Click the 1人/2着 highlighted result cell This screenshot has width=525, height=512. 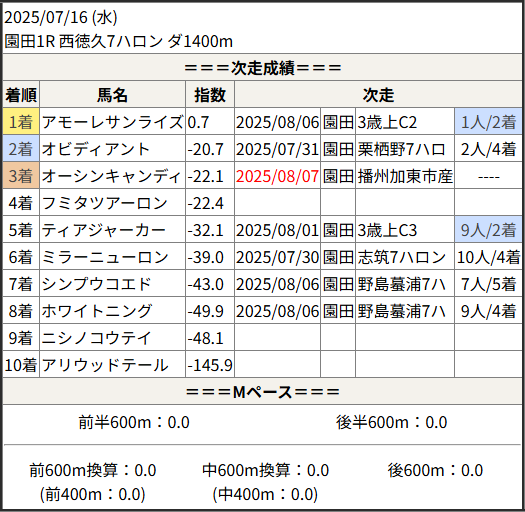point(488,122)
